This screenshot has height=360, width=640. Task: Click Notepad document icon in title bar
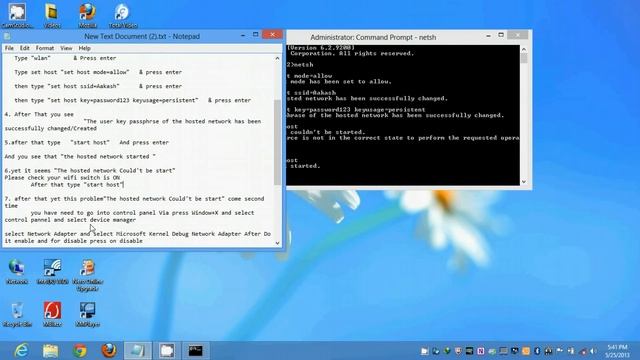pos(7,36)
